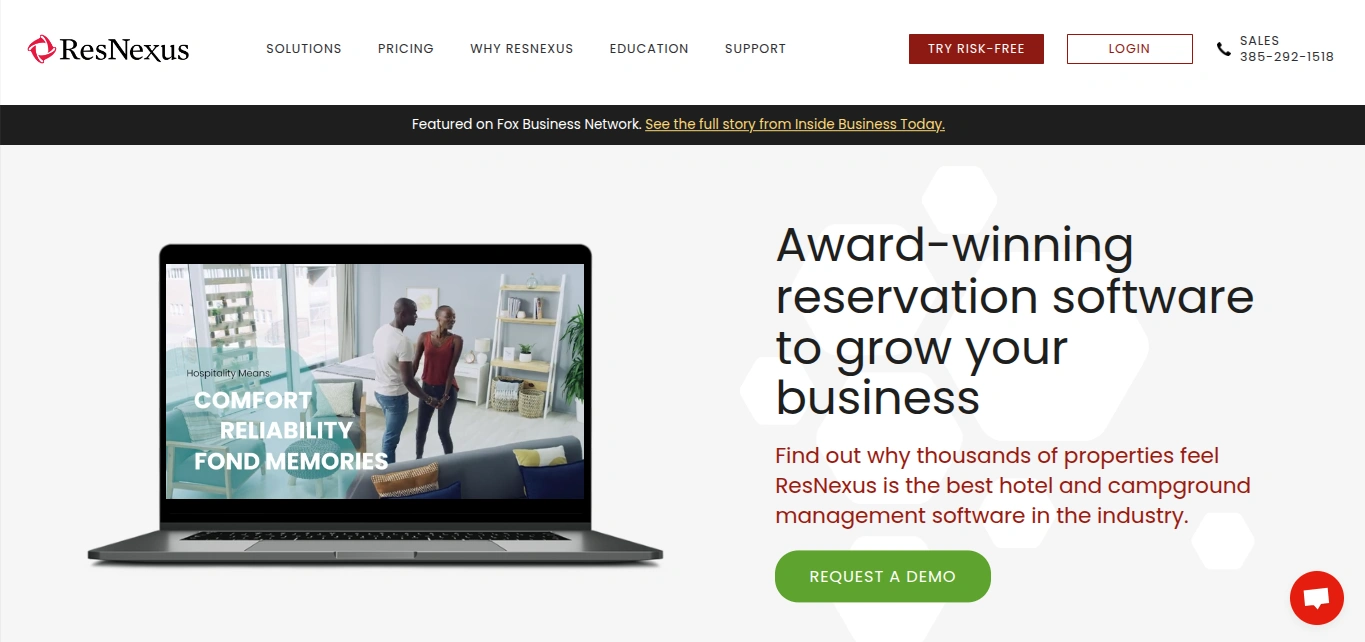Call sales number 385-292-1518

point(1287,57)
